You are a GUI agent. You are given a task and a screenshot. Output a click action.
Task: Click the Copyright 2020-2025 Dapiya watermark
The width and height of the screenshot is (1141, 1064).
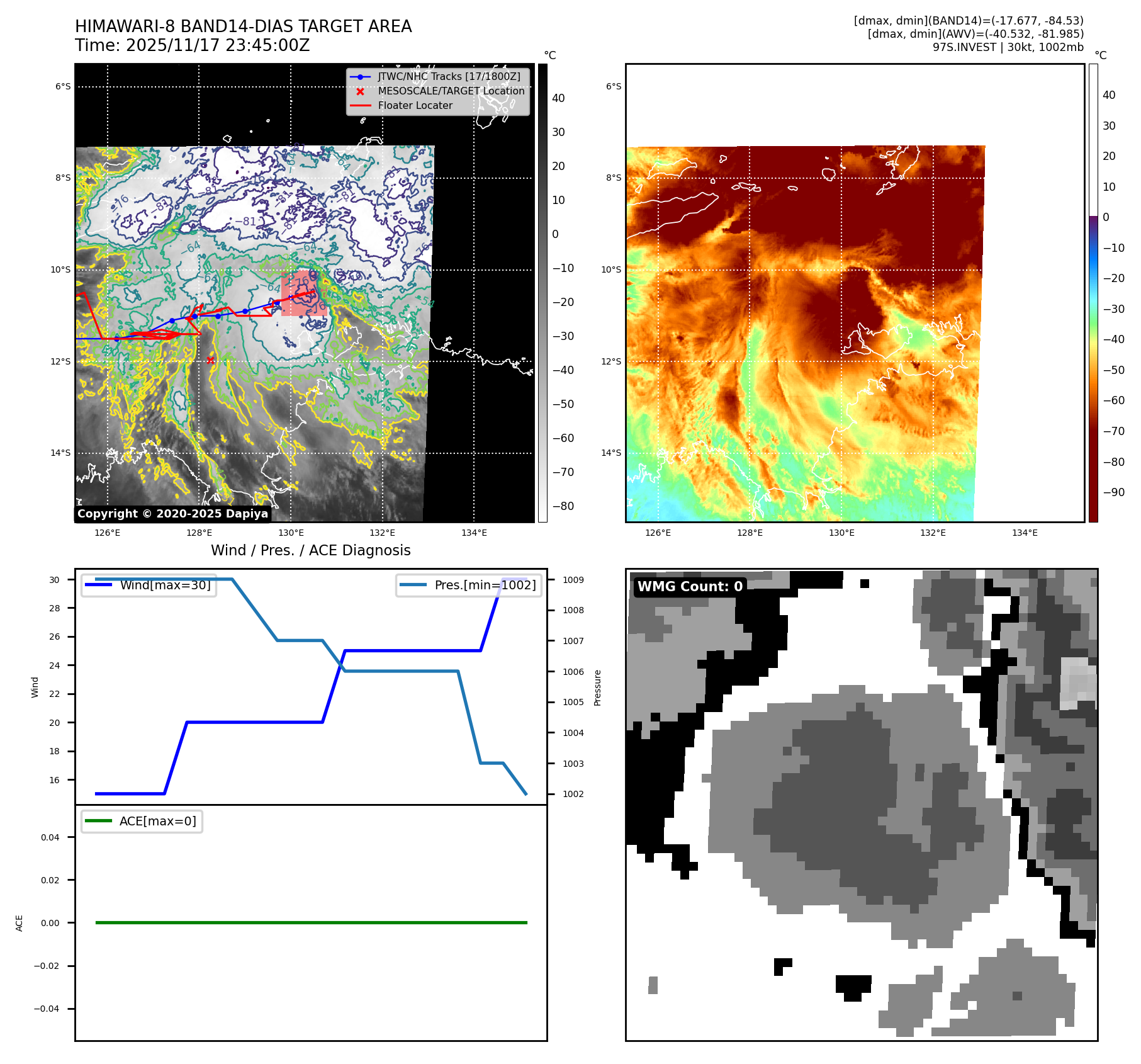172,514
